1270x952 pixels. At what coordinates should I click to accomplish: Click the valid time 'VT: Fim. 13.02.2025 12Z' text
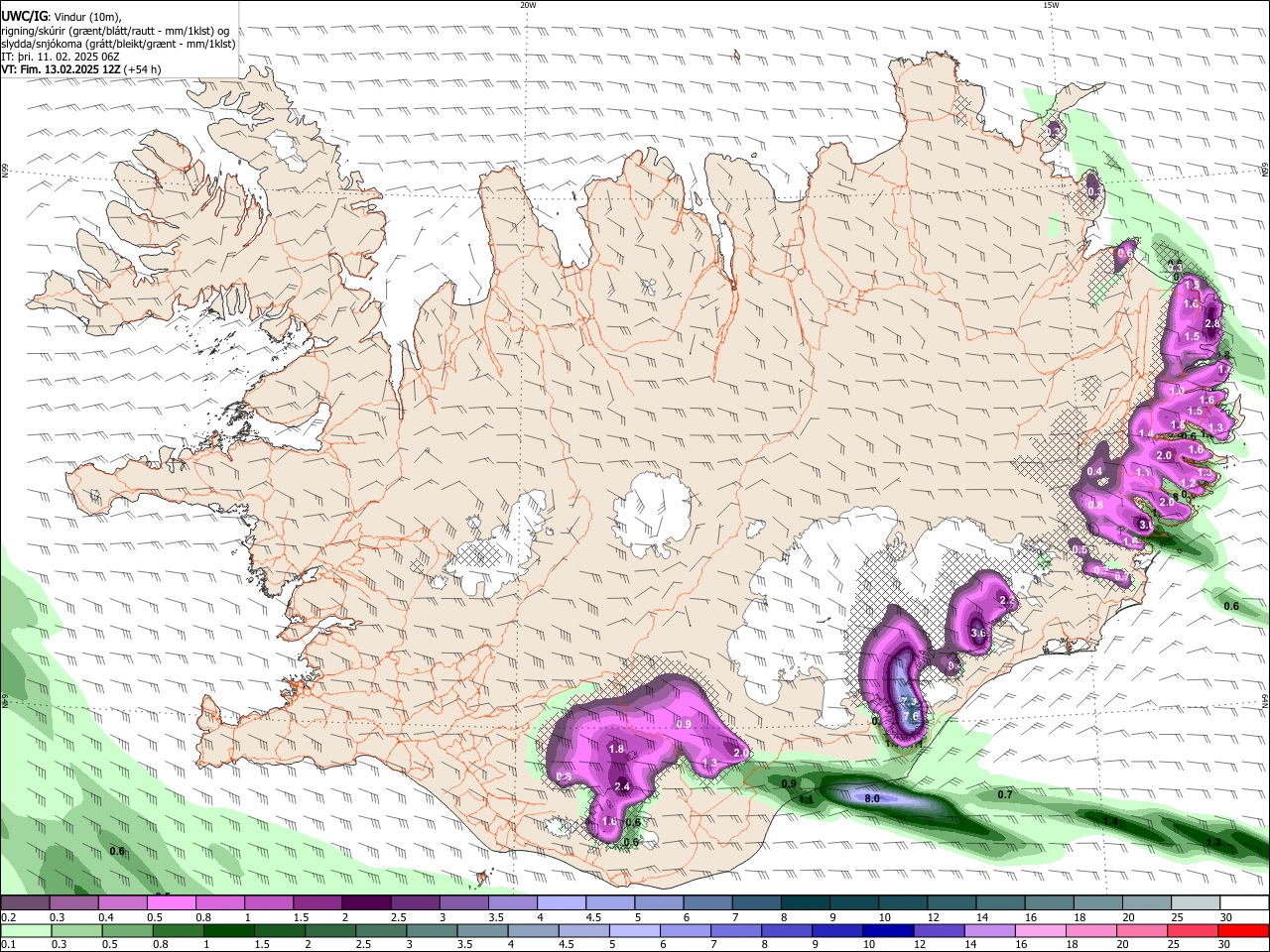[60, 69]
